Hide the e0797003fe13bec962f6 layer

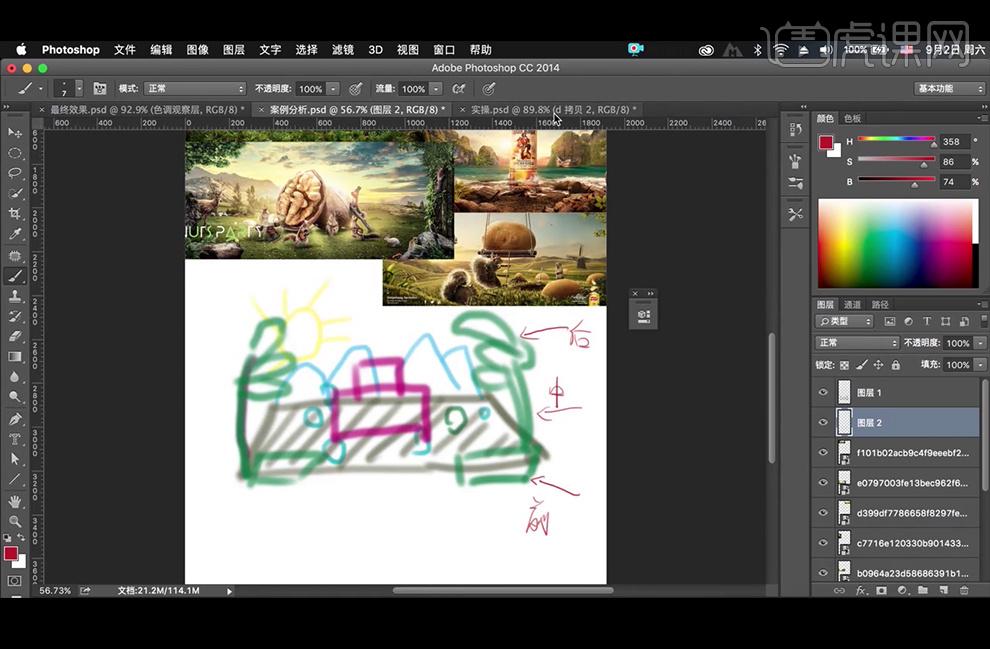tap(823, 483)
